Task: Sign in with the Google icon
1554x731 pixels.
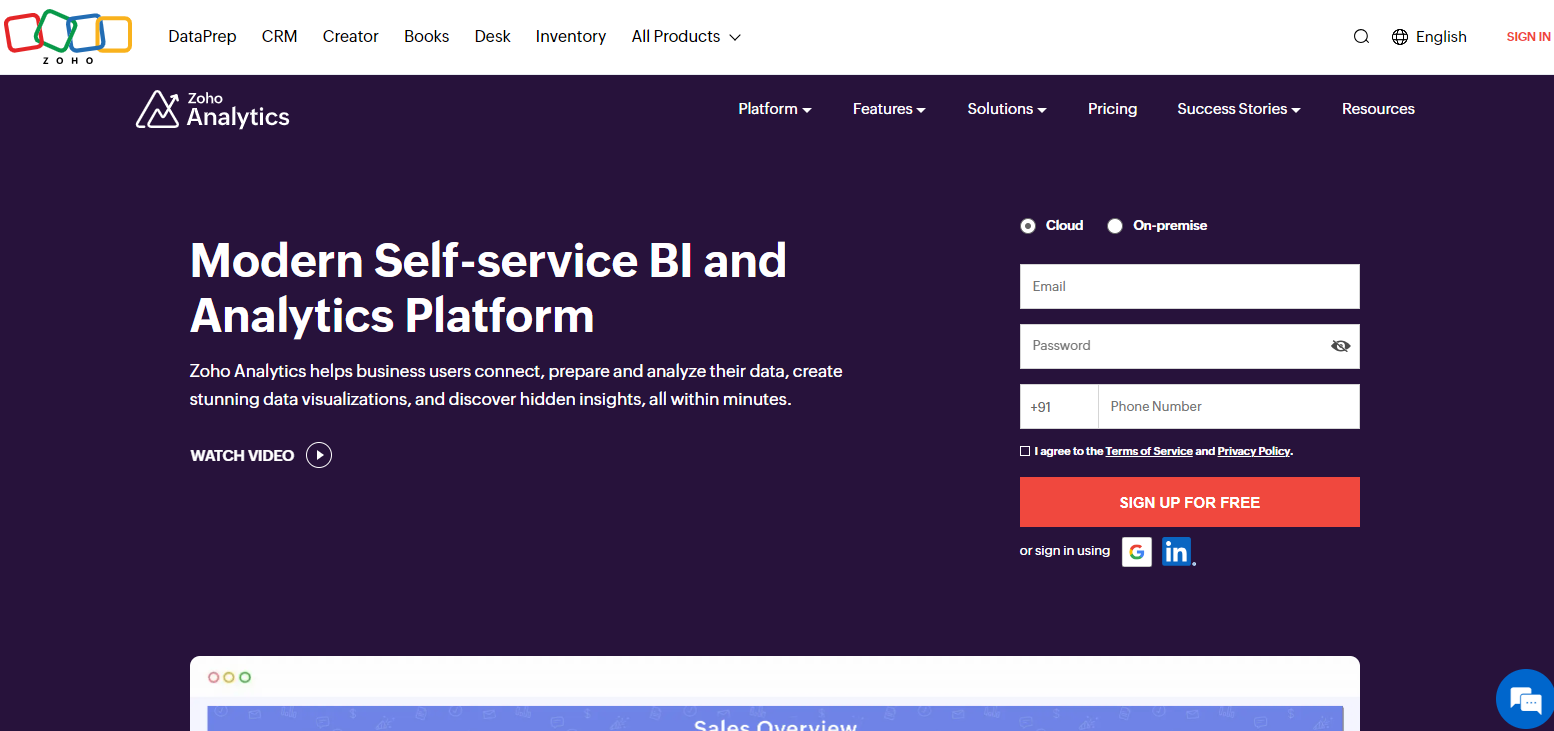Action: 1137,552
